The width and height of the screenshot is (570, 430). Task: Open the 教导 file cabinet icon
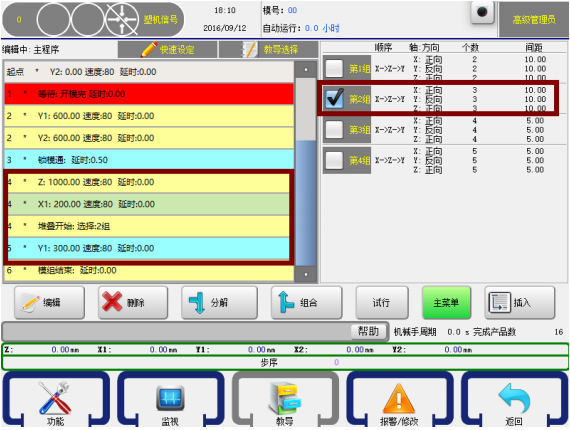pyautogui.click(x=285, y=398)
